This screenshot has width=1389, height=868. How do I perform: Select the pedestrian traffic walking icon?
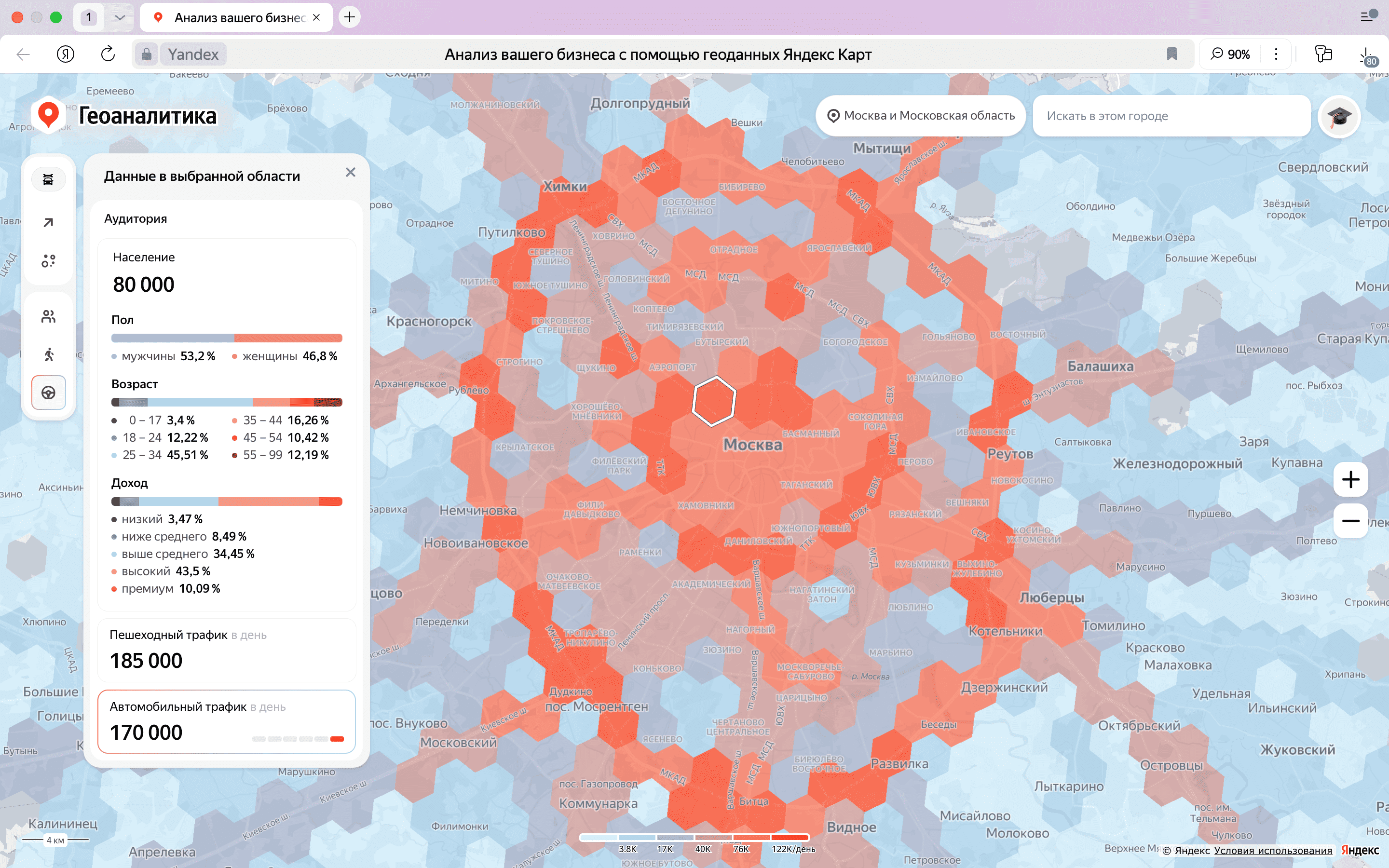48,354
